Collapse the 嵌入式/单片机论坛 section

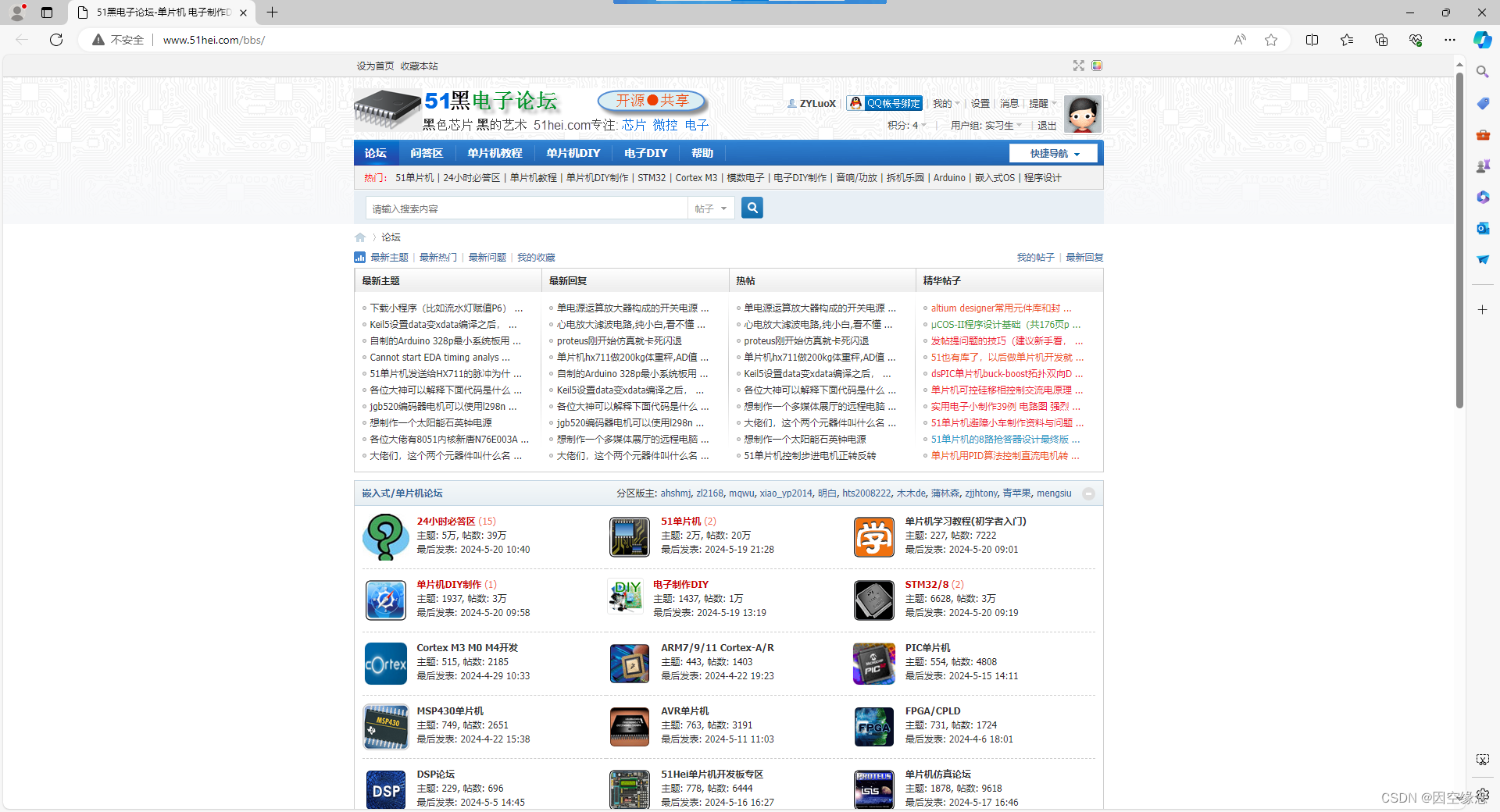1088,493
